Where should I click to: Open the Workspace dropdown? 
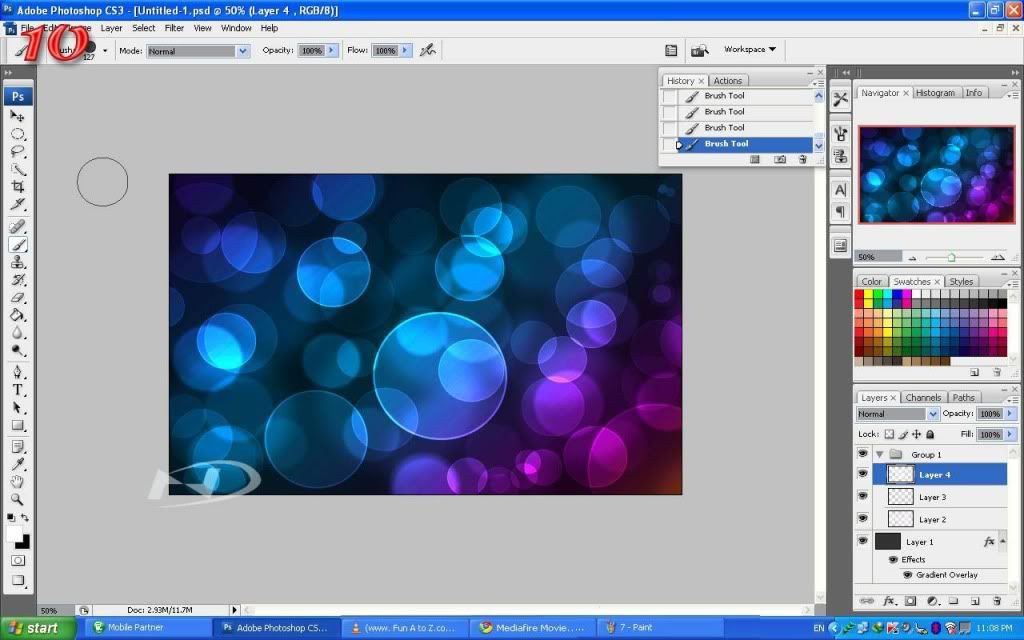[x=750, y=50]
